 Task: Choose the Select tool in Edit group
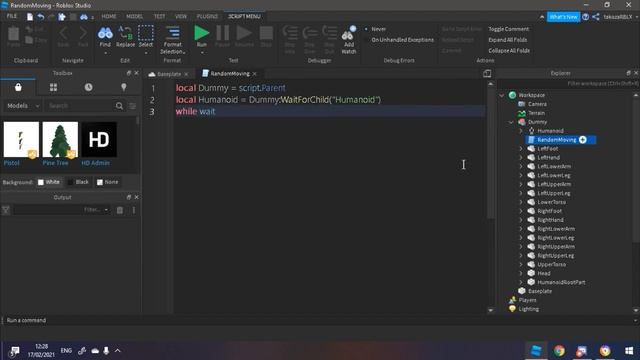pos(146,37)
